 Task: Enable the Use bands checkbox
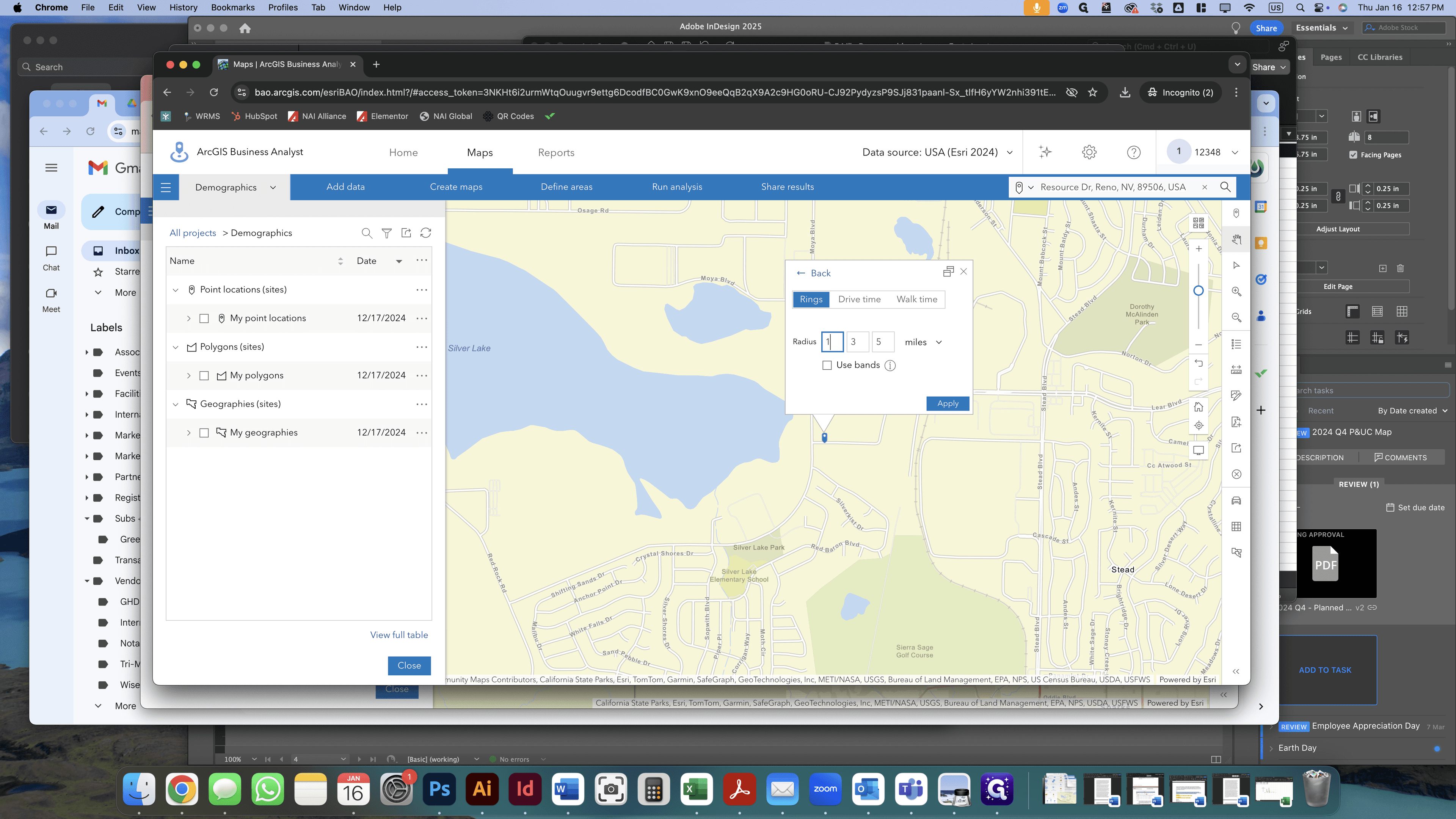tap(827, 365)
